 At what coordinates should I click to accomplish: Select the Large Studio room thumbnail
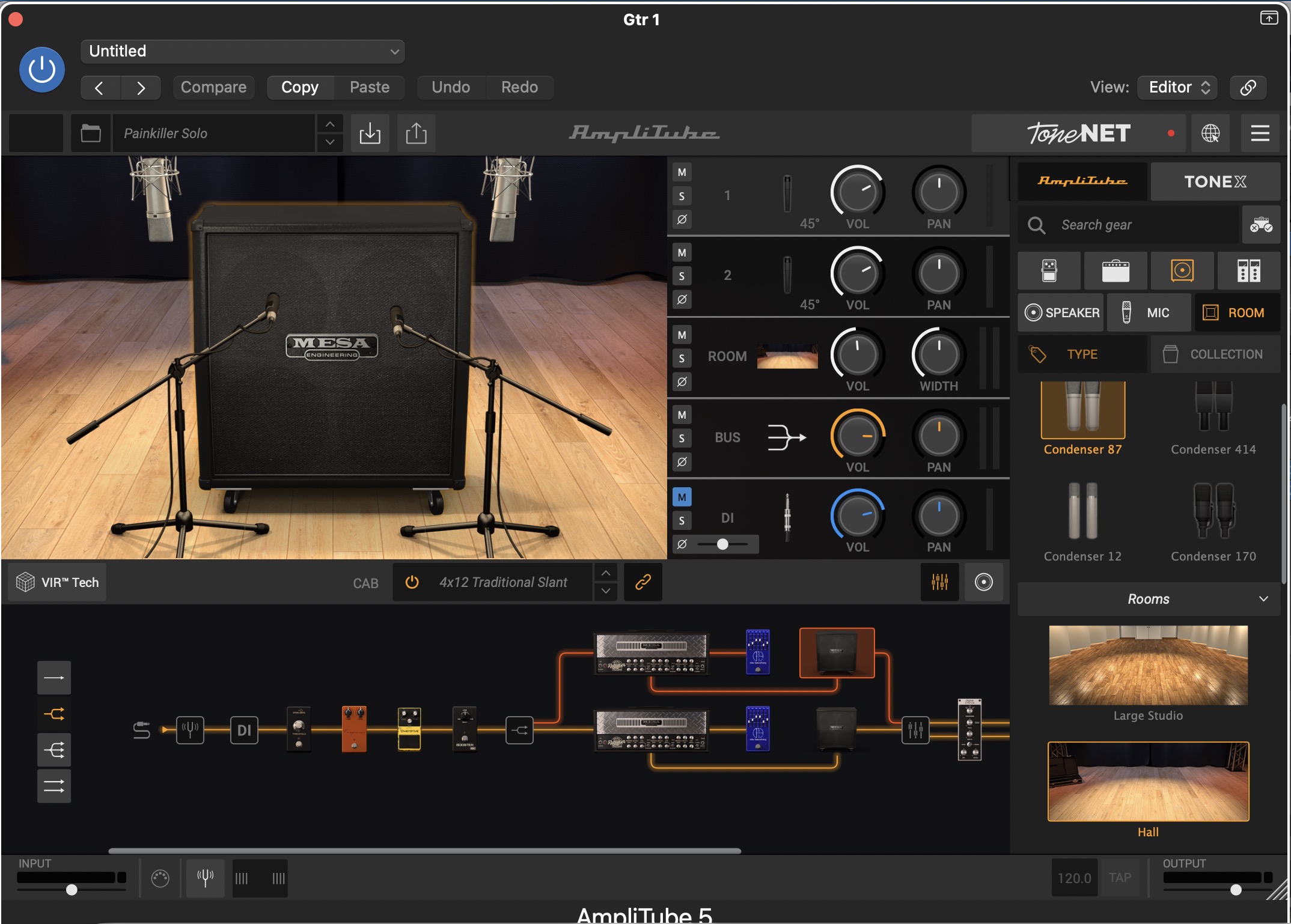tap(1148, 665)
